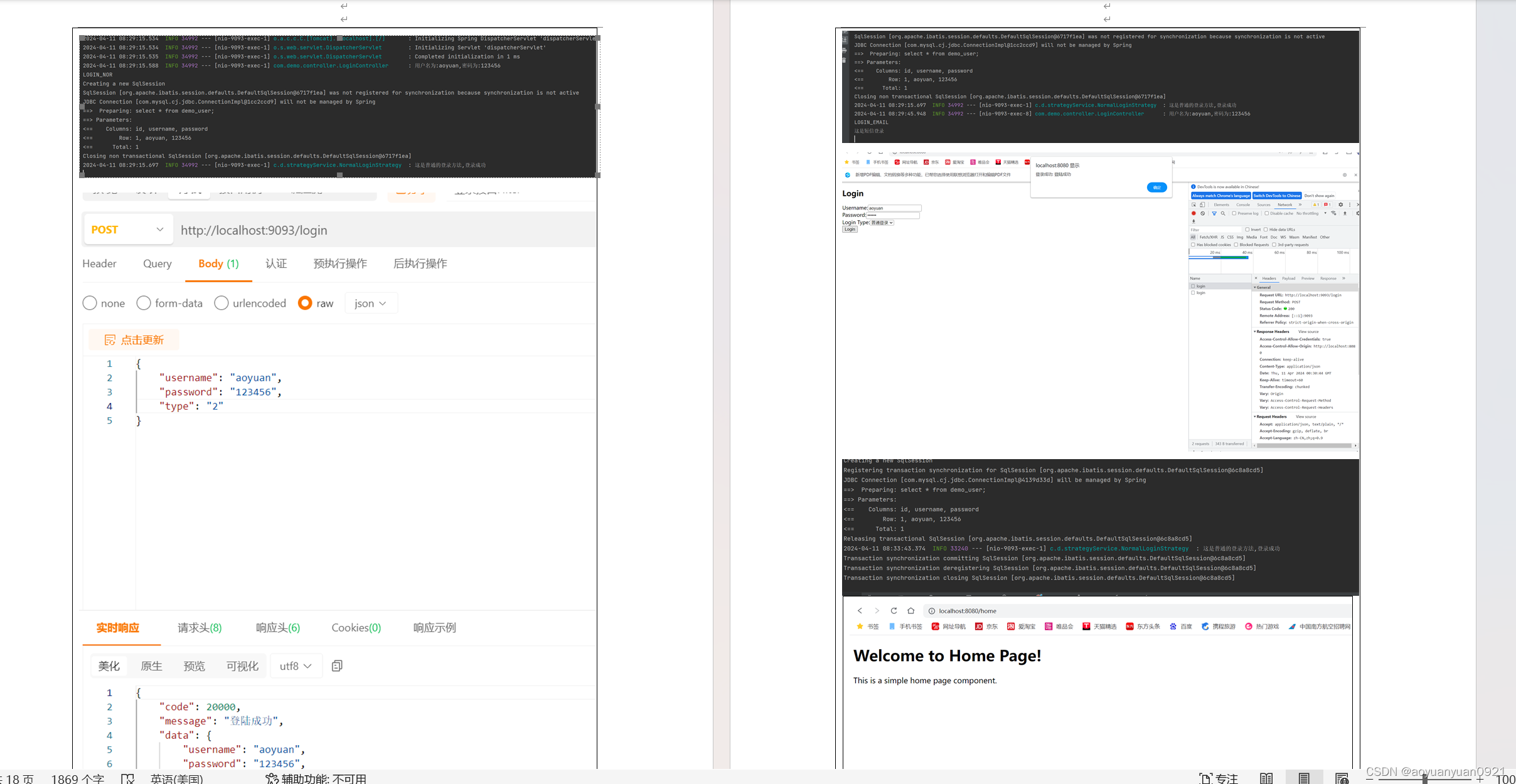Open DevTools settings gear icon

click(x=1341, y=204)
